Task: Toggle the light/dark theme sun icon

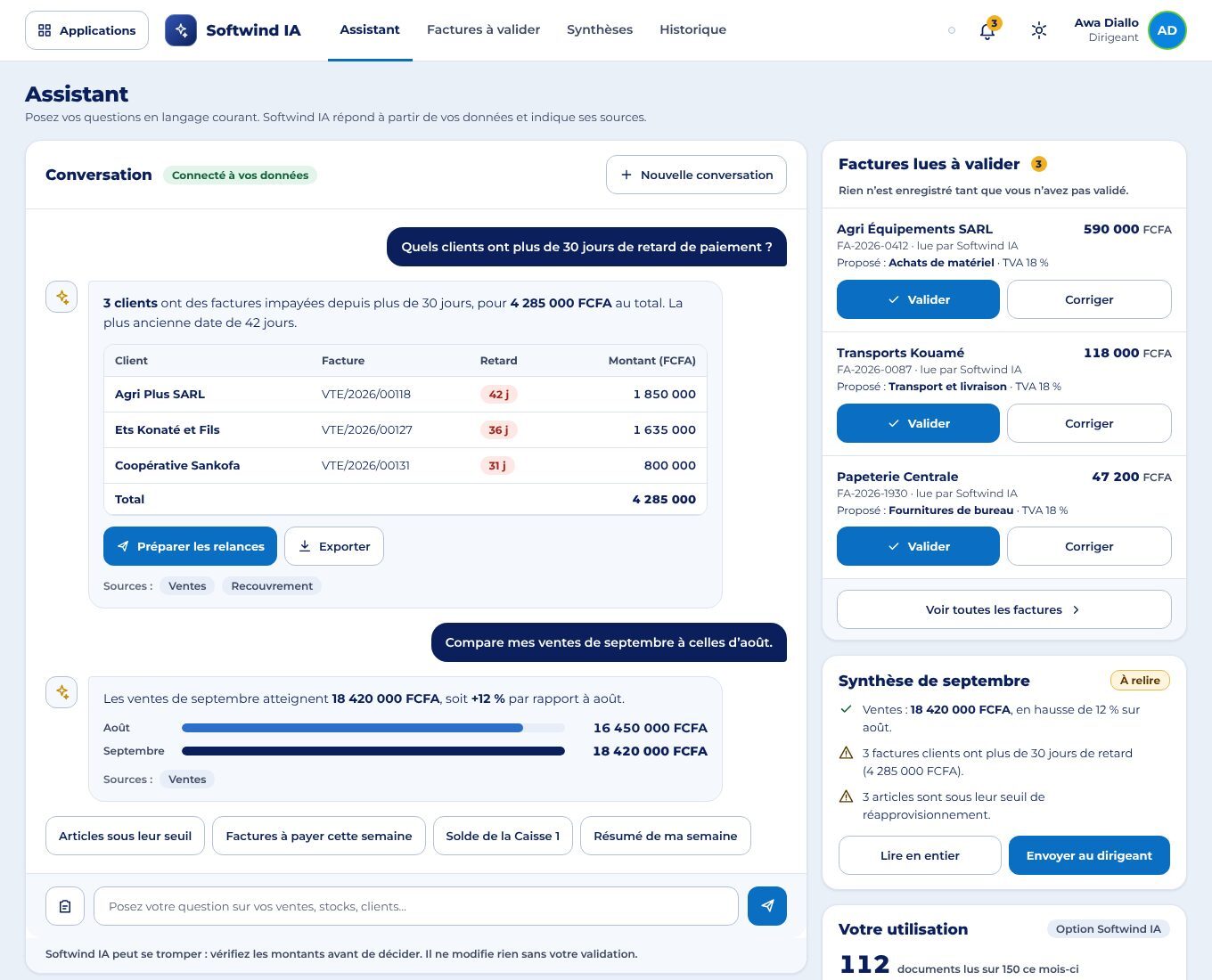Action: (1039, 30)
